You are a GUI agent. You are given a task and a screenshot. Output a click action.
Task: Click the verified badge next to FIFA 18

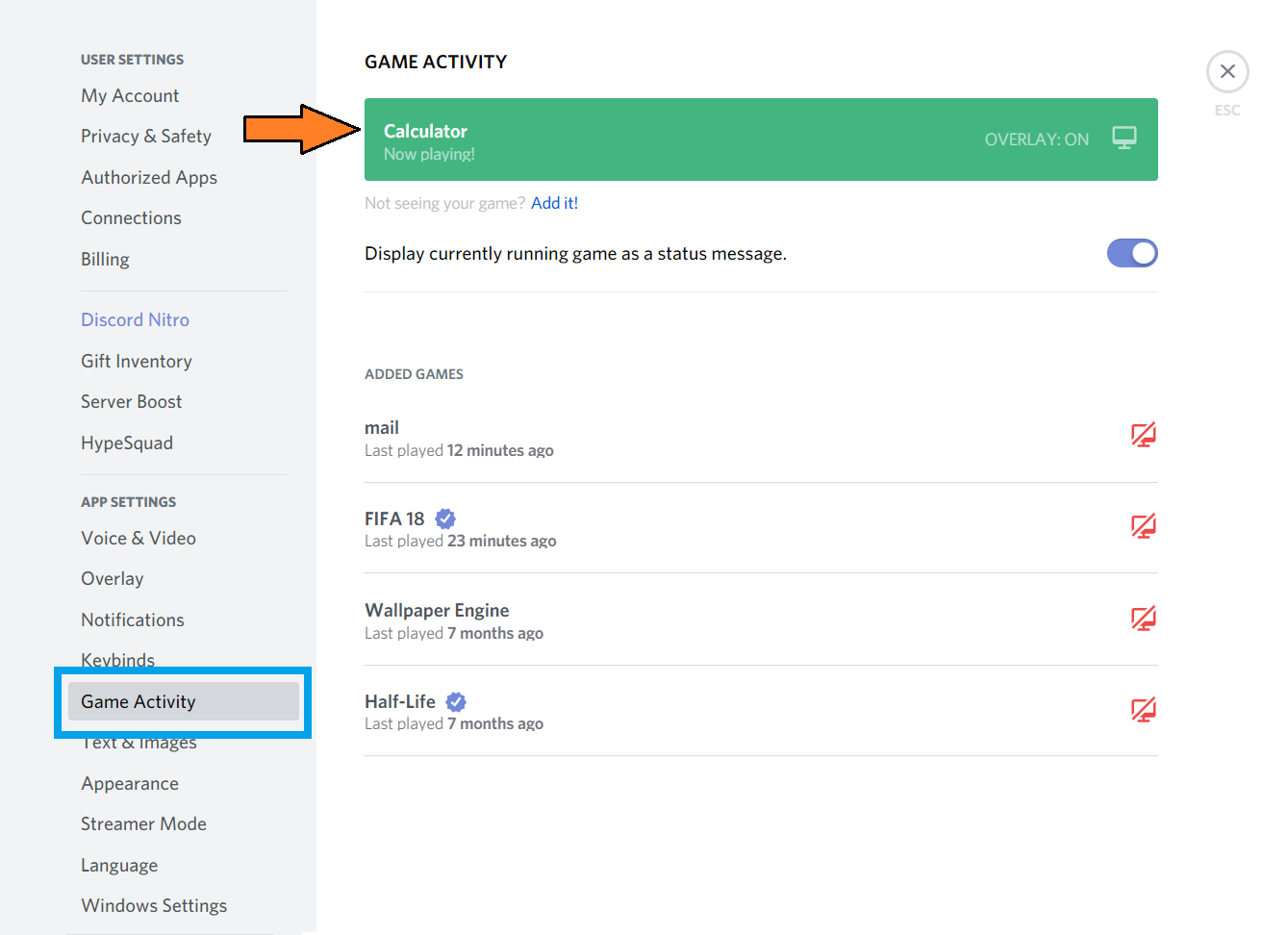click(444, 518)
